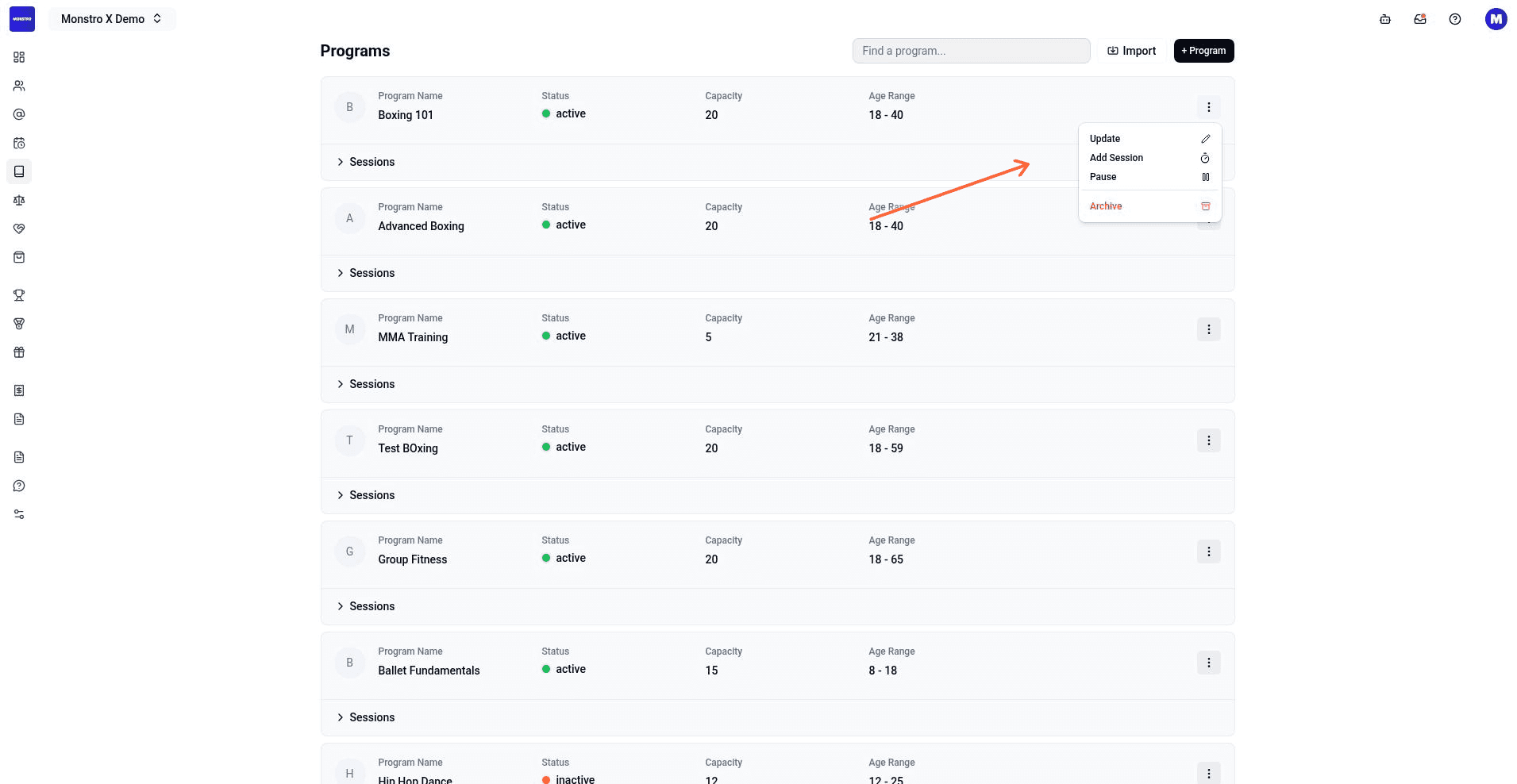Viewport: 1517px width, 784px height.
Task: Click the Ballet Fundamentals program name
Action: tap(429, 671)
